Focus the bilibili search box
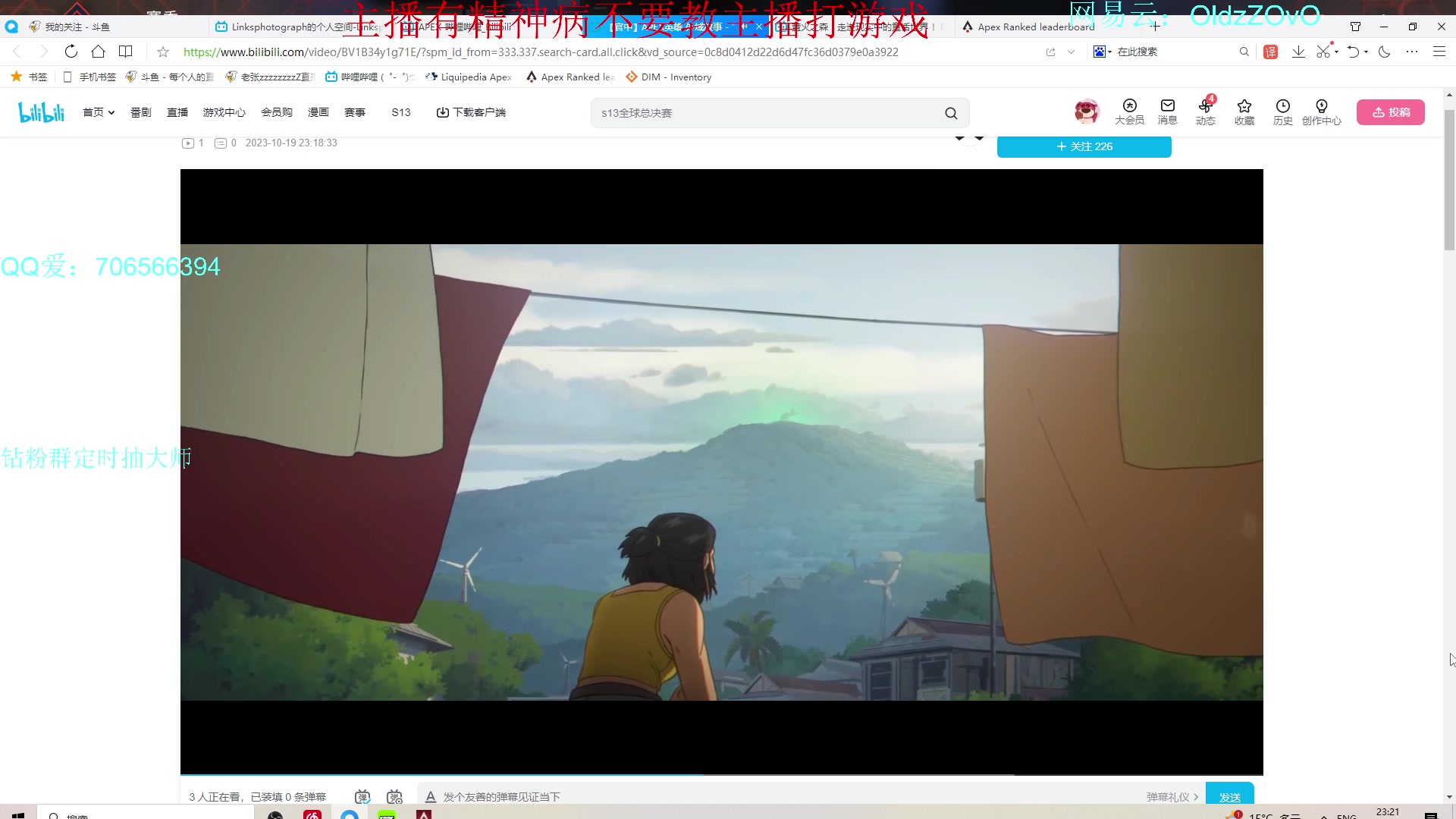 click(x=766, y=113)
